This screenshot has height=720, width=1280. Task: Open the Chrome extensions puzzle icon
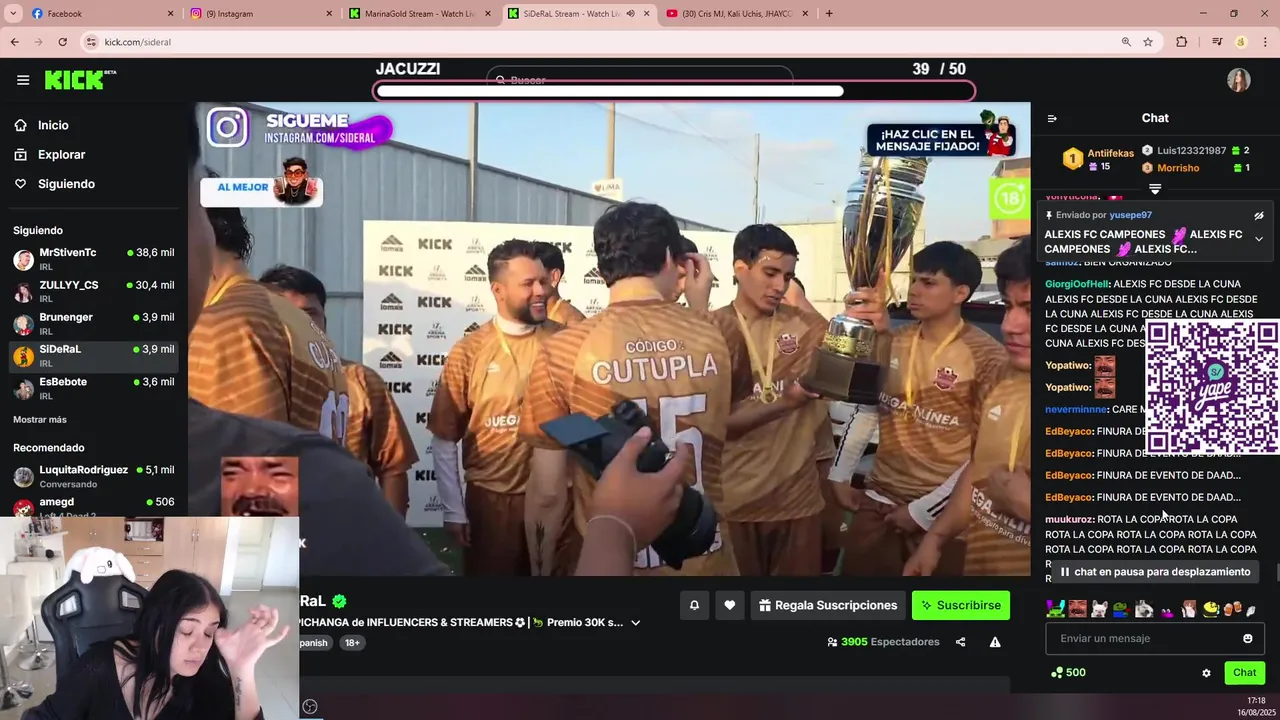tap(1182, 42)
